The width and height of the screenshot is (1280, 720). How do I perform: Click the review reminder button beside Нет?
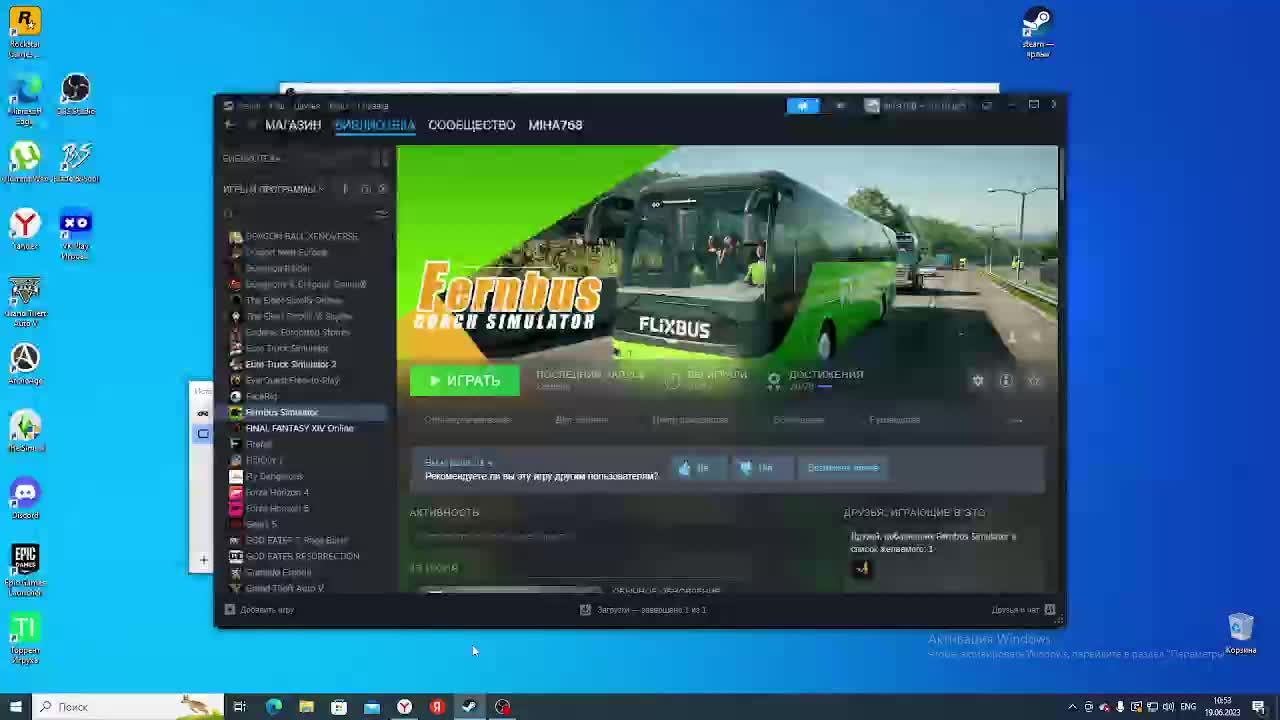click(x=842, y=468)
